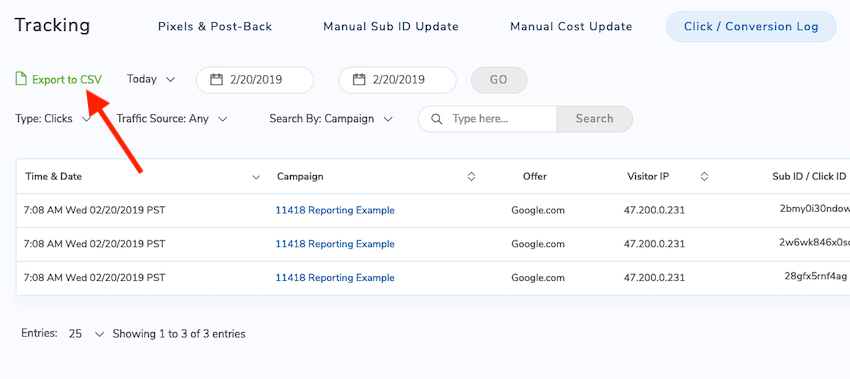The height and width of the screenshot is (379, 850).
Task: Open the Traffic Source: Any dropdown
Action: [172, 118]
